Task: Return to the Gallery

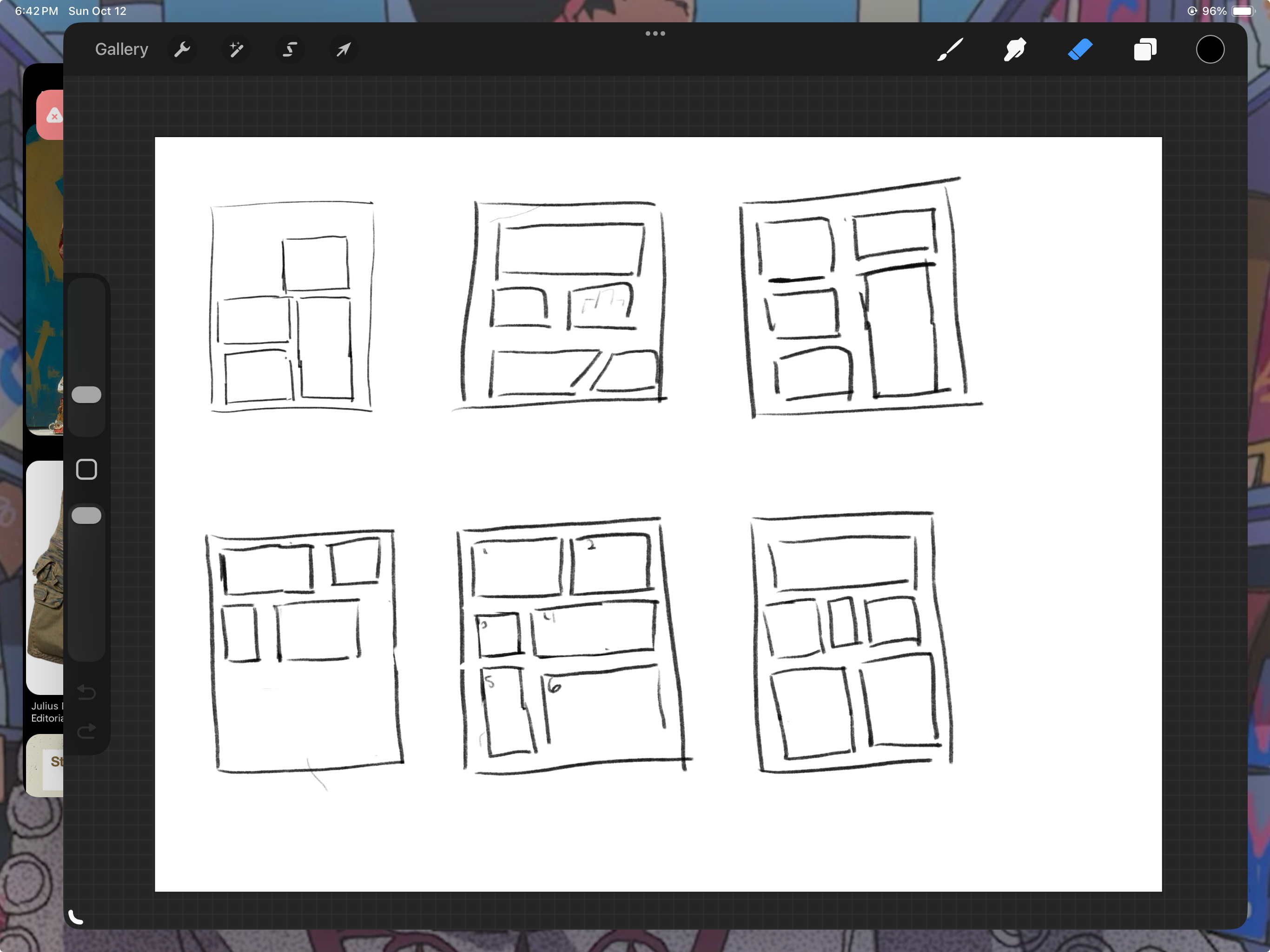Action: [x=122, y=50]
